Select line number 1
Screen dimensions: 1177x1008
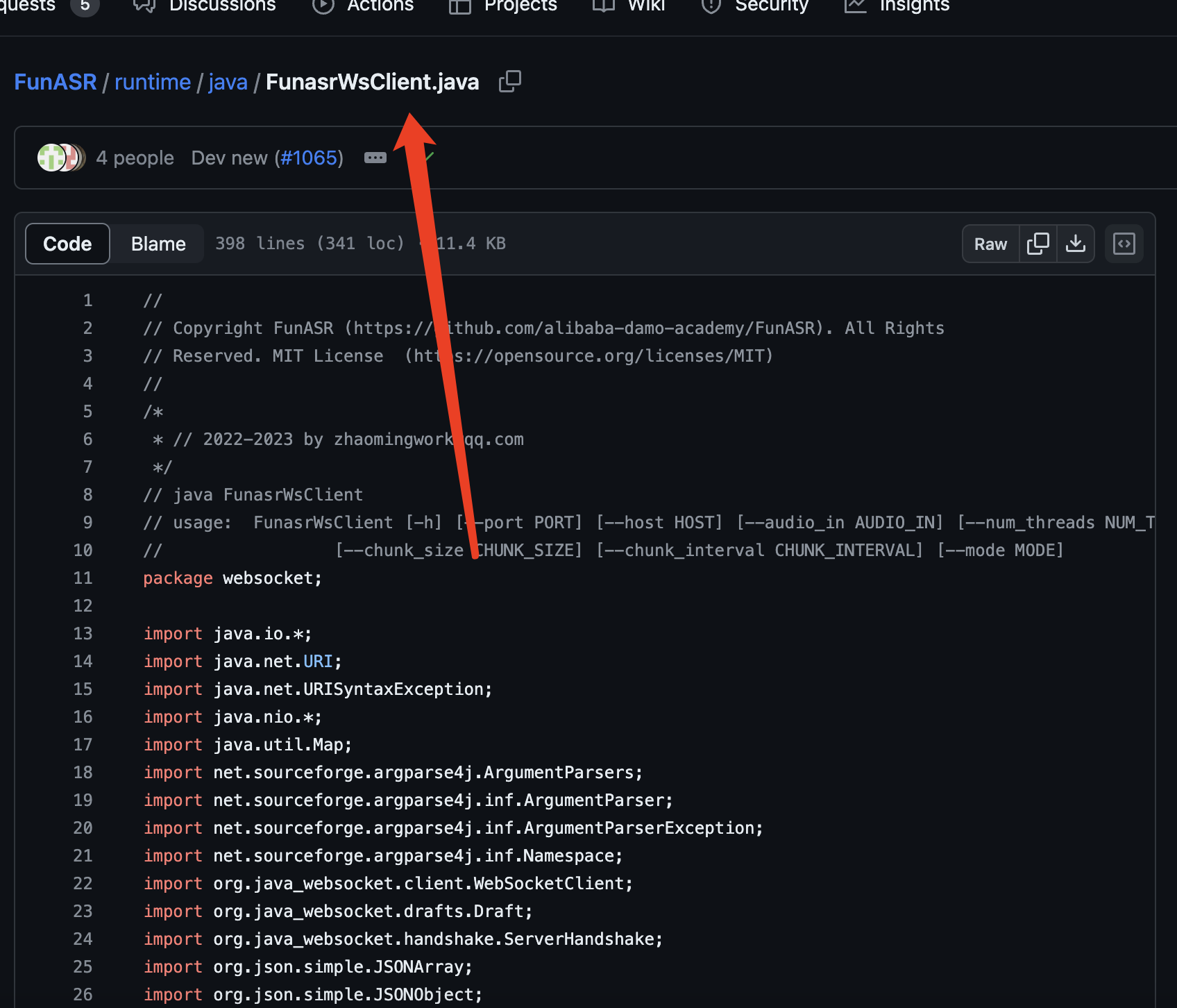(87, 301)
